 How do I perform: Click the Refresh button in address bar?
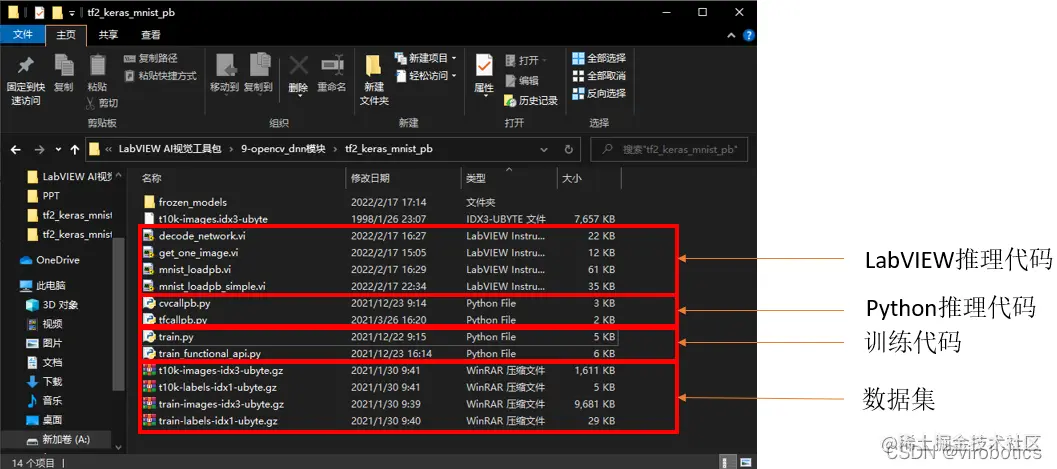pos(568,149)
